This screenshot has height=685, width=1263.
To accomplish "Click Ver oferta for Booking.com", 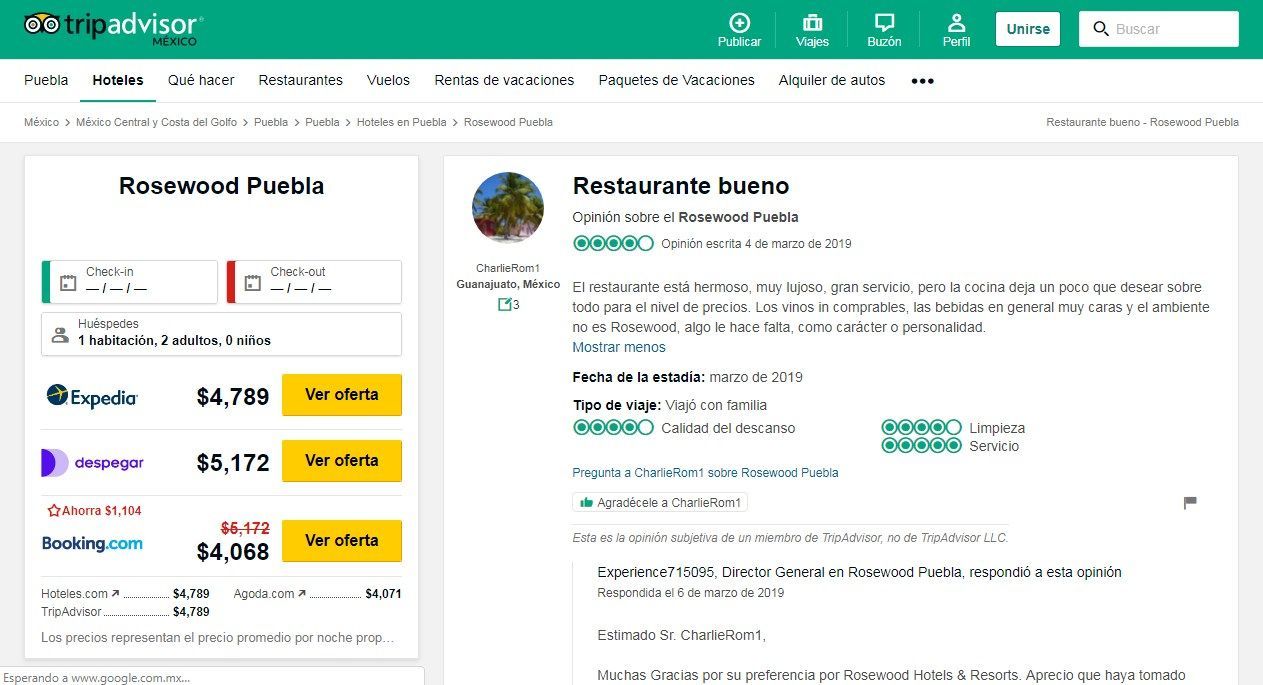I will (342, 541).
